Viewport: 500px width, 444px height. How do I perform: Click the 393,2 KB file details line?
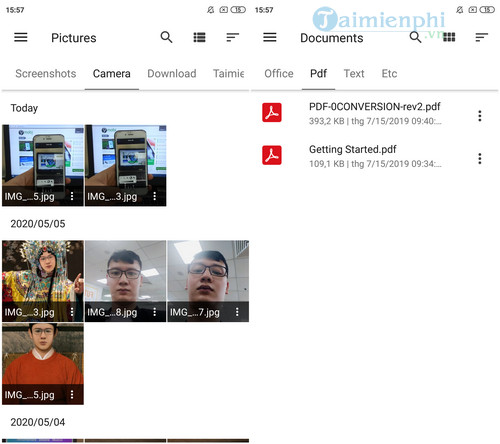(x=375, y=121)
